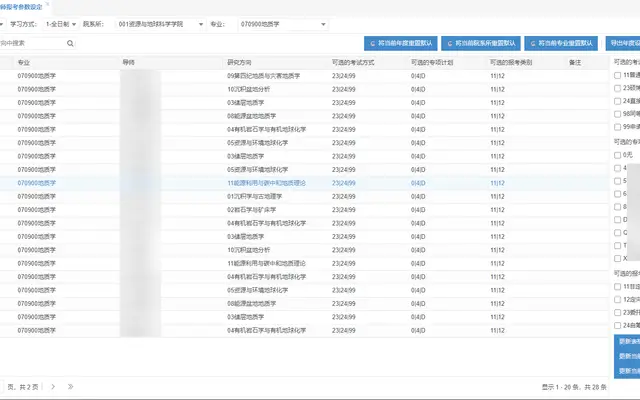Sort by the 专业 column header
The image size is (640, 400).
tap(67, 62)
